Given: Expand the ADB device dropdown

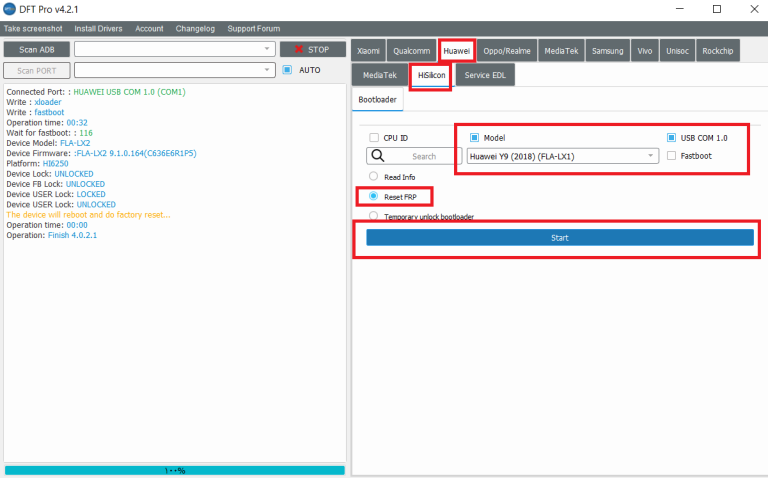Looking at the screenshot, I should click(175, 49).
